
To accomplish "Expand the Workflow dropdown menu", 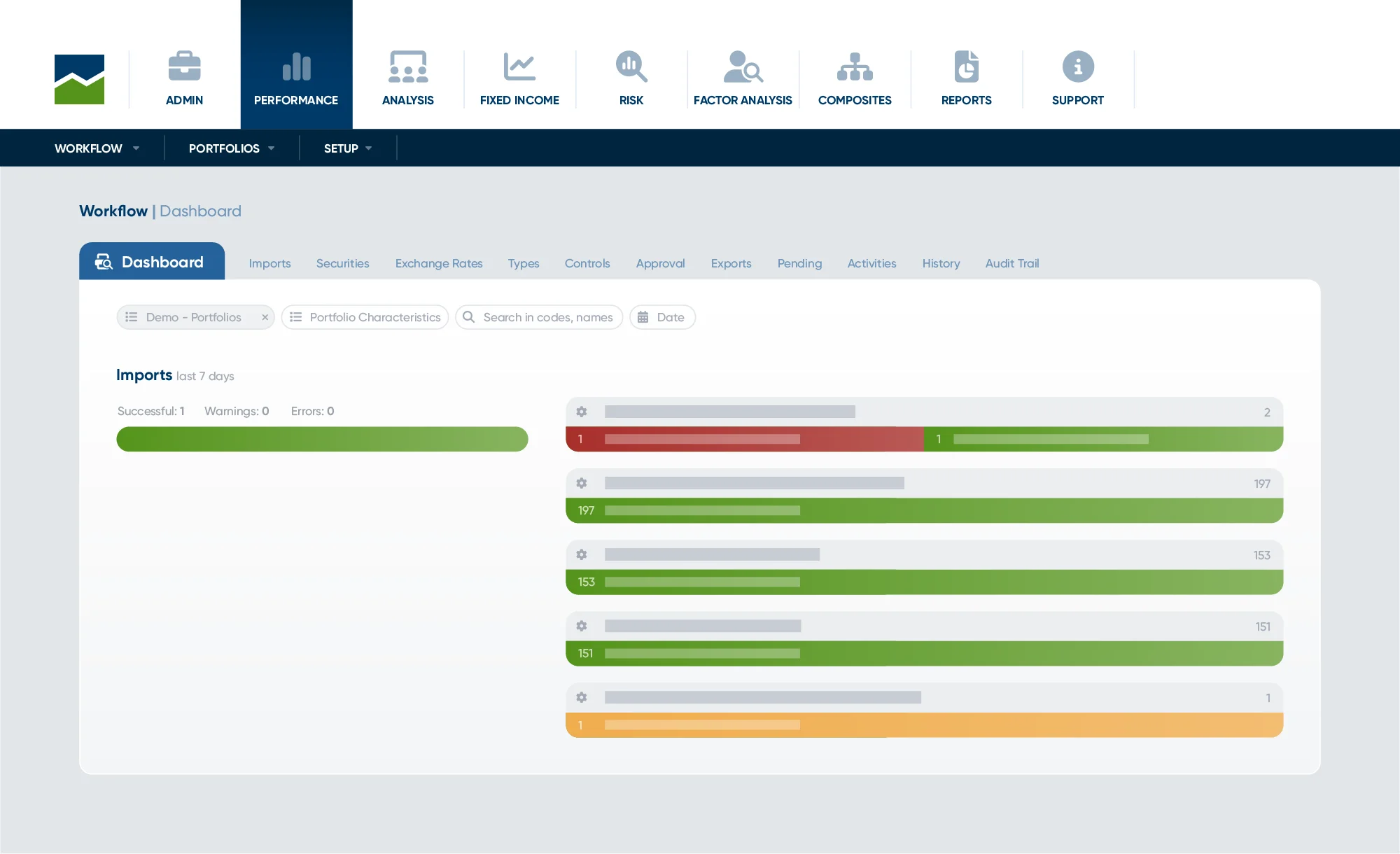I will [x=97, y=148].
